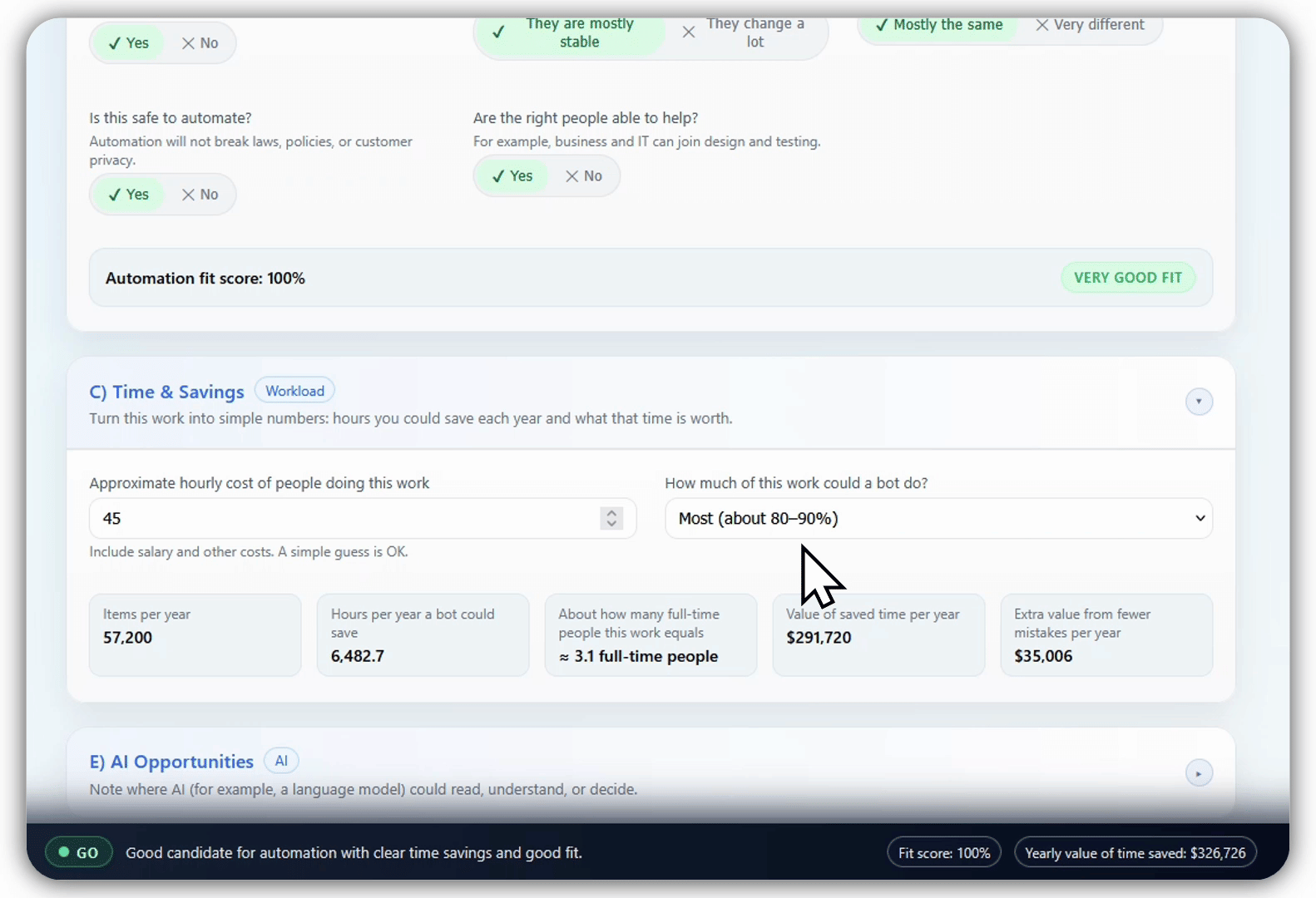Select the 'Very different' option
Viewport: 1316px width, 898px height.
click(x=1090, y=25)
